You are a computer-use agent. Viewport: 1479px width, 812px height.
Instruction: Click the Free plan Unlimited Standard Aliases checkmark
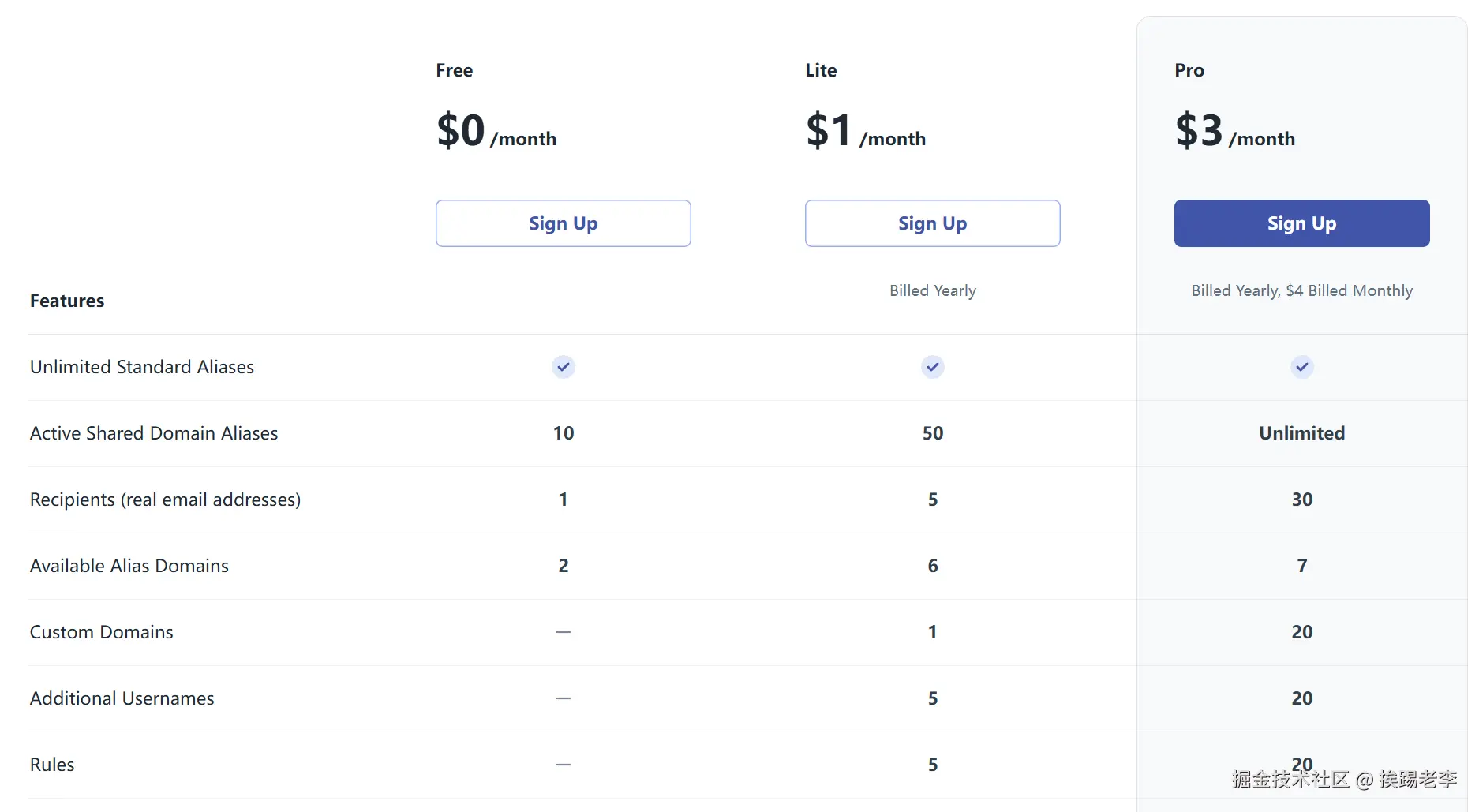pyautogui.click(x=563, y=367)
